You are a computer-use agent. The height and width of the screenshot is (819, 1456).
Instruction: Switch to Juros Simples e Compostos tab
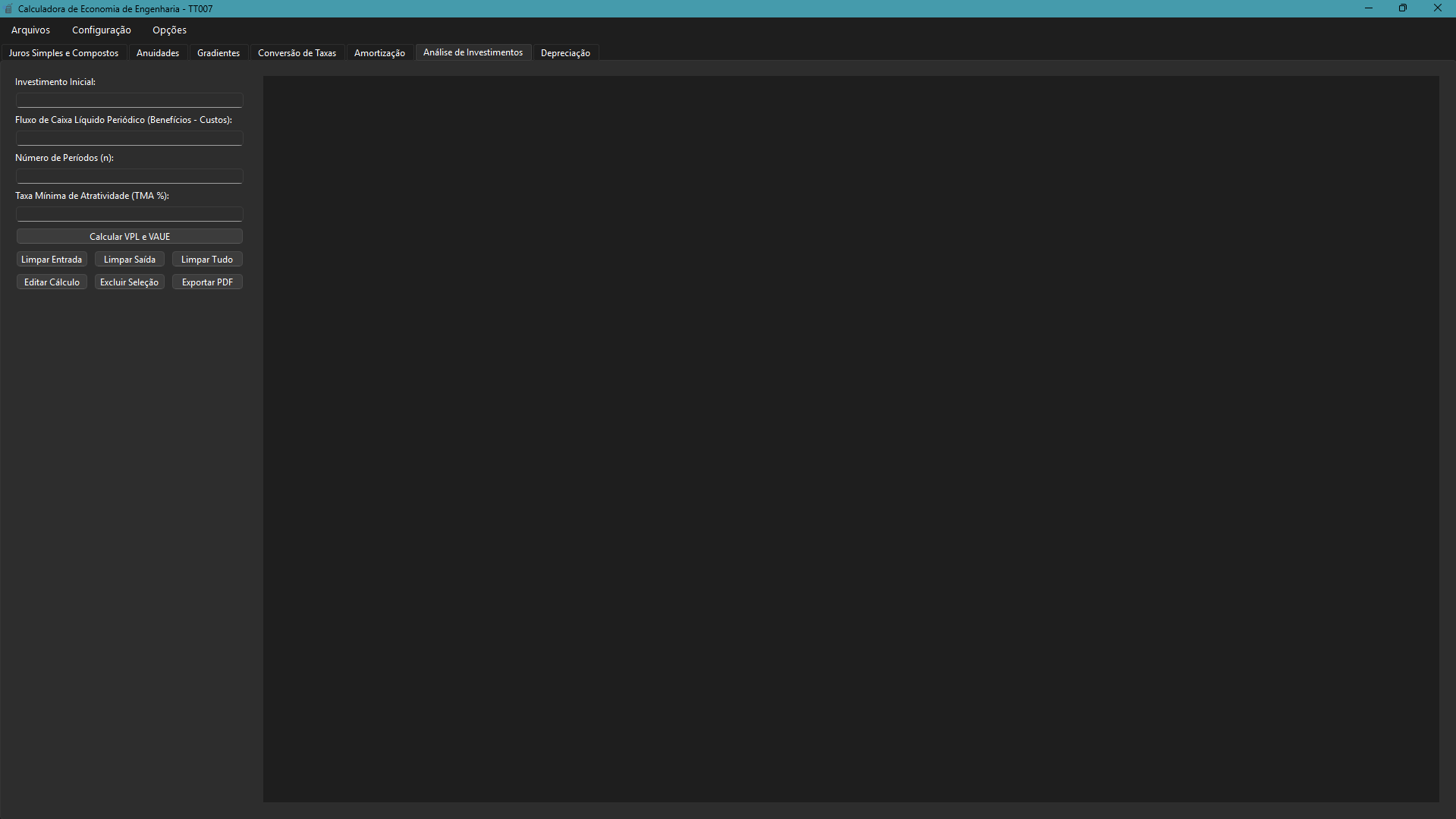click(64, 53)
